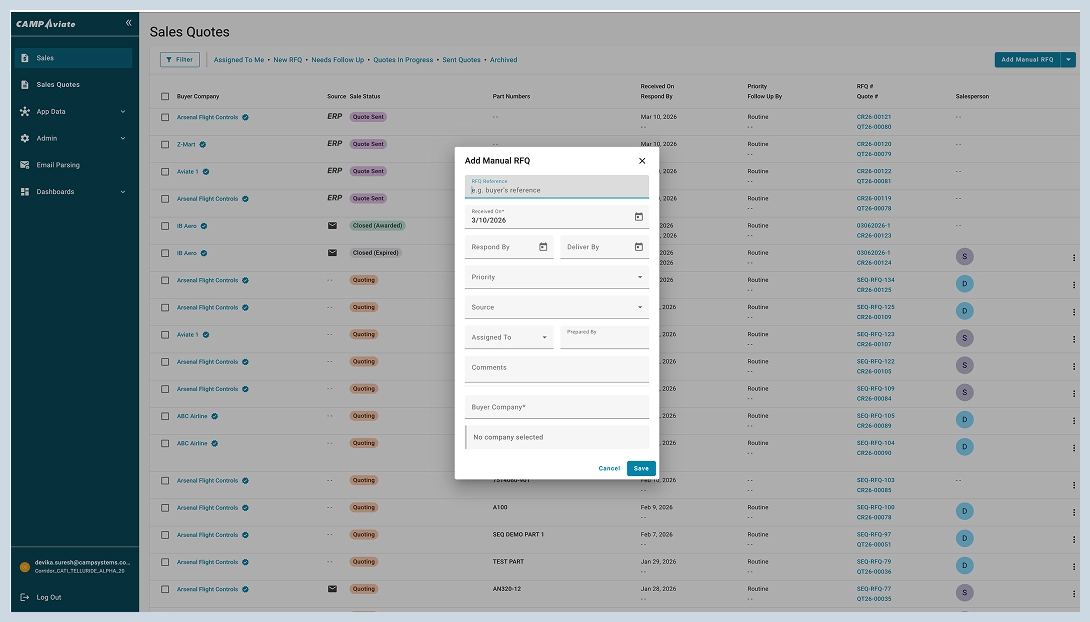Select the Archived quick filter
This screenshot has height=622, width=1090.
pyautogui.click(x=503, y=60)
